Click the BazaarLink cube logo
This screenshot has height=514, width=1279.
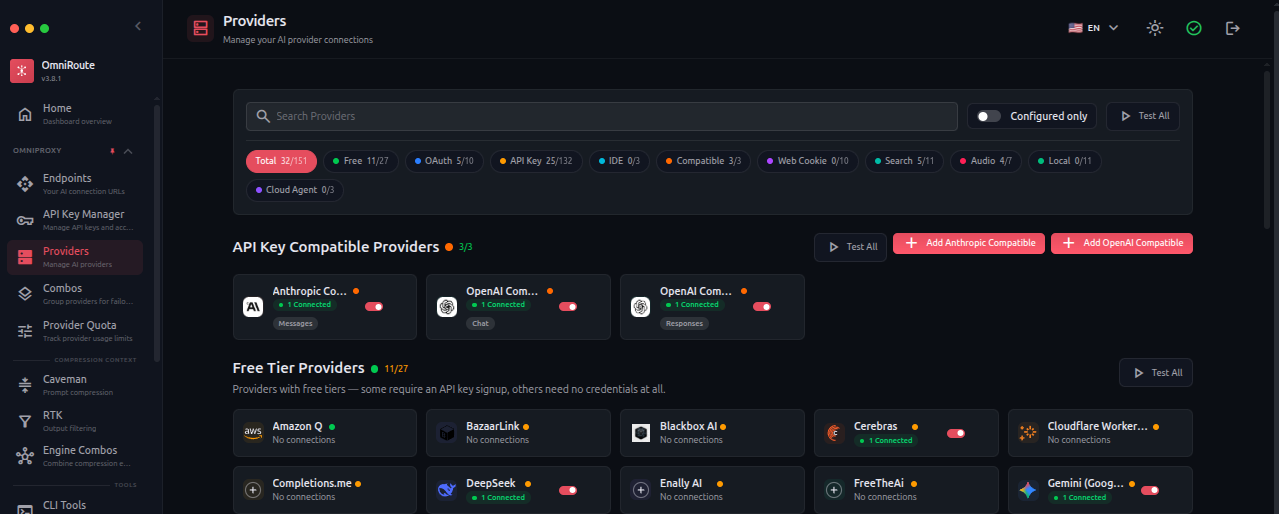(446, 433)
